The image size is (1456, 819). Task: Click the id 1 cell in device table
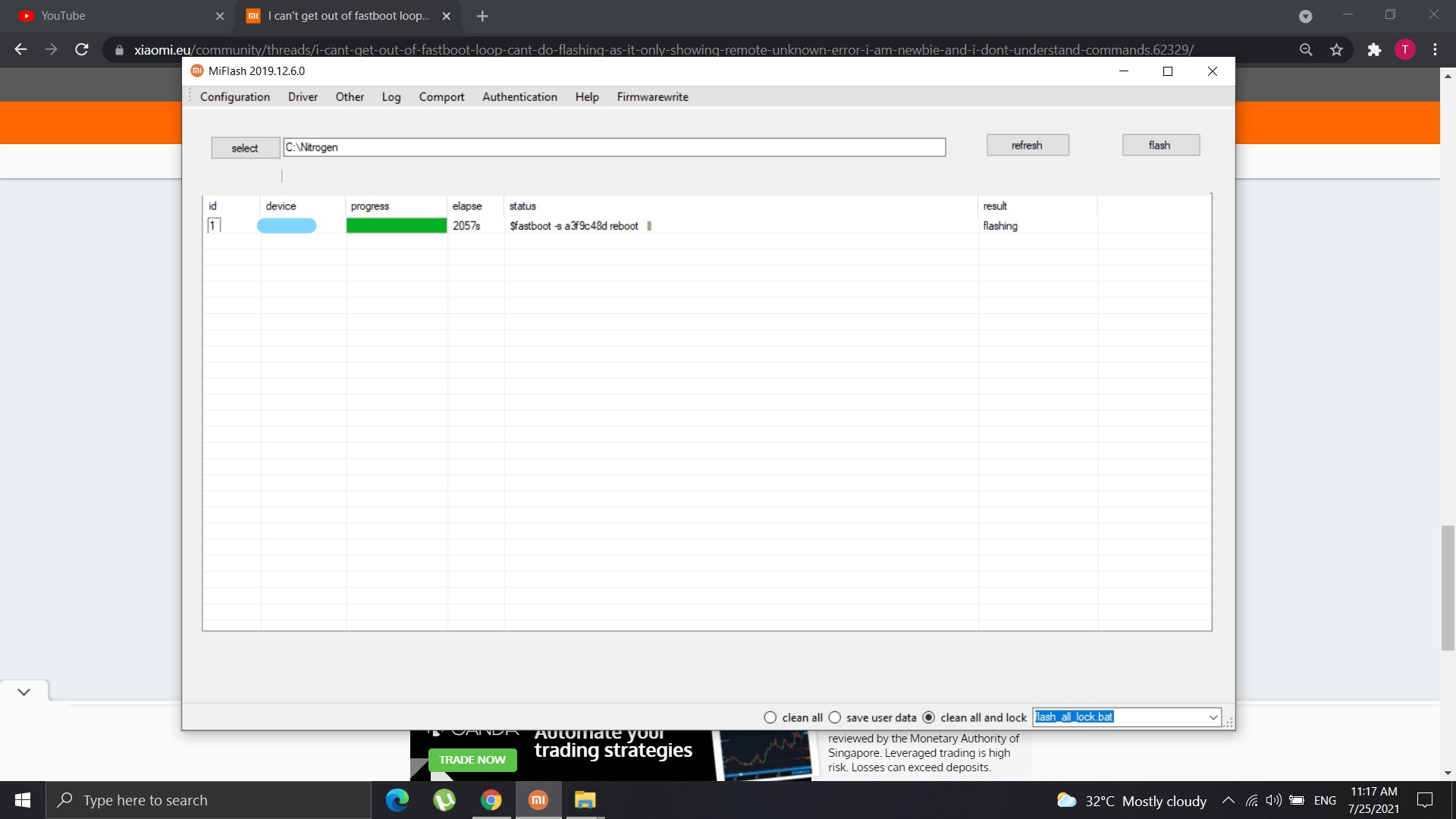pyautogui.click(x=214, y=225)
